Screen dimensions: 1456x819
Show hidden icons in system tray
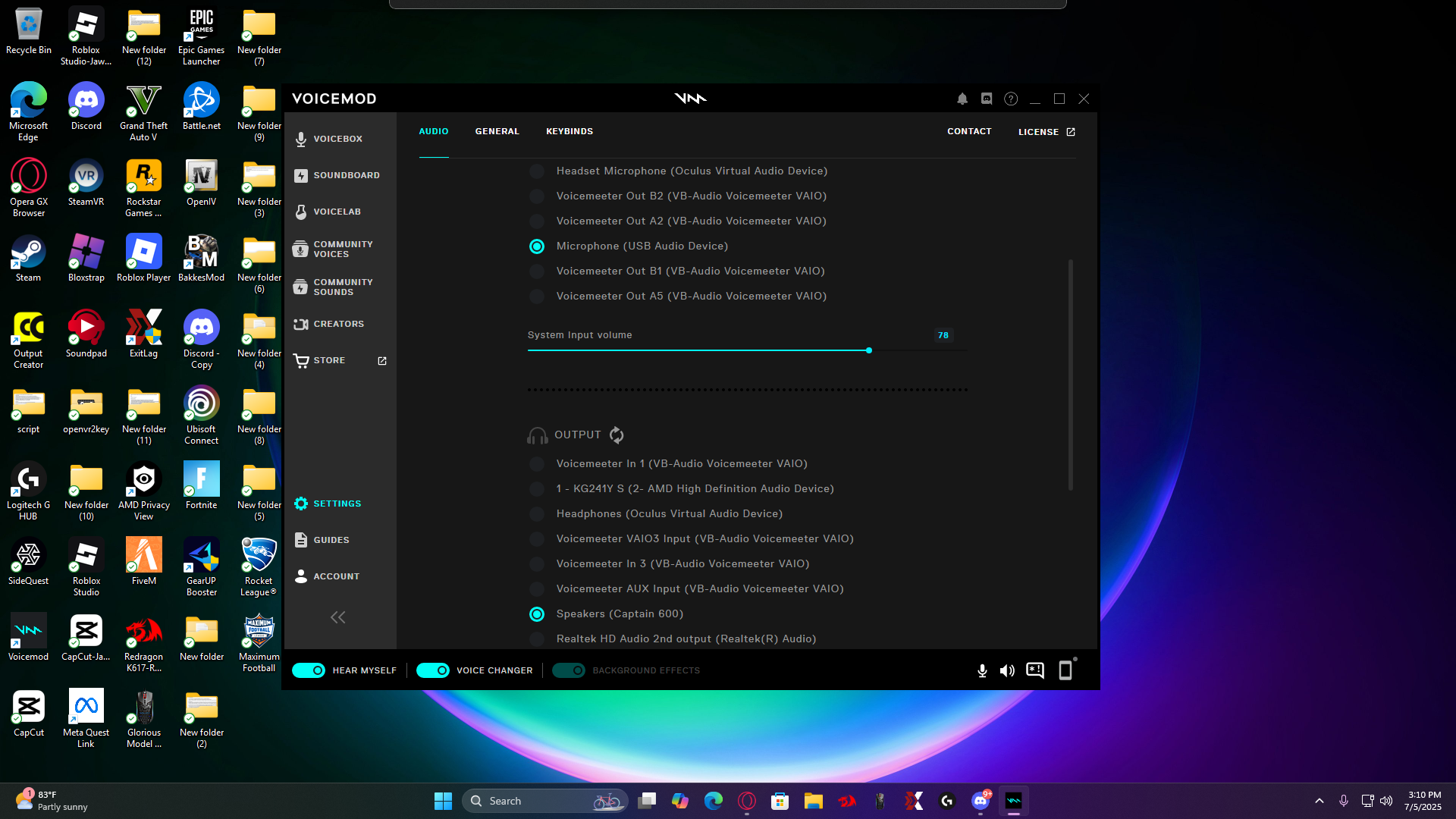[x=1319, y=801]
